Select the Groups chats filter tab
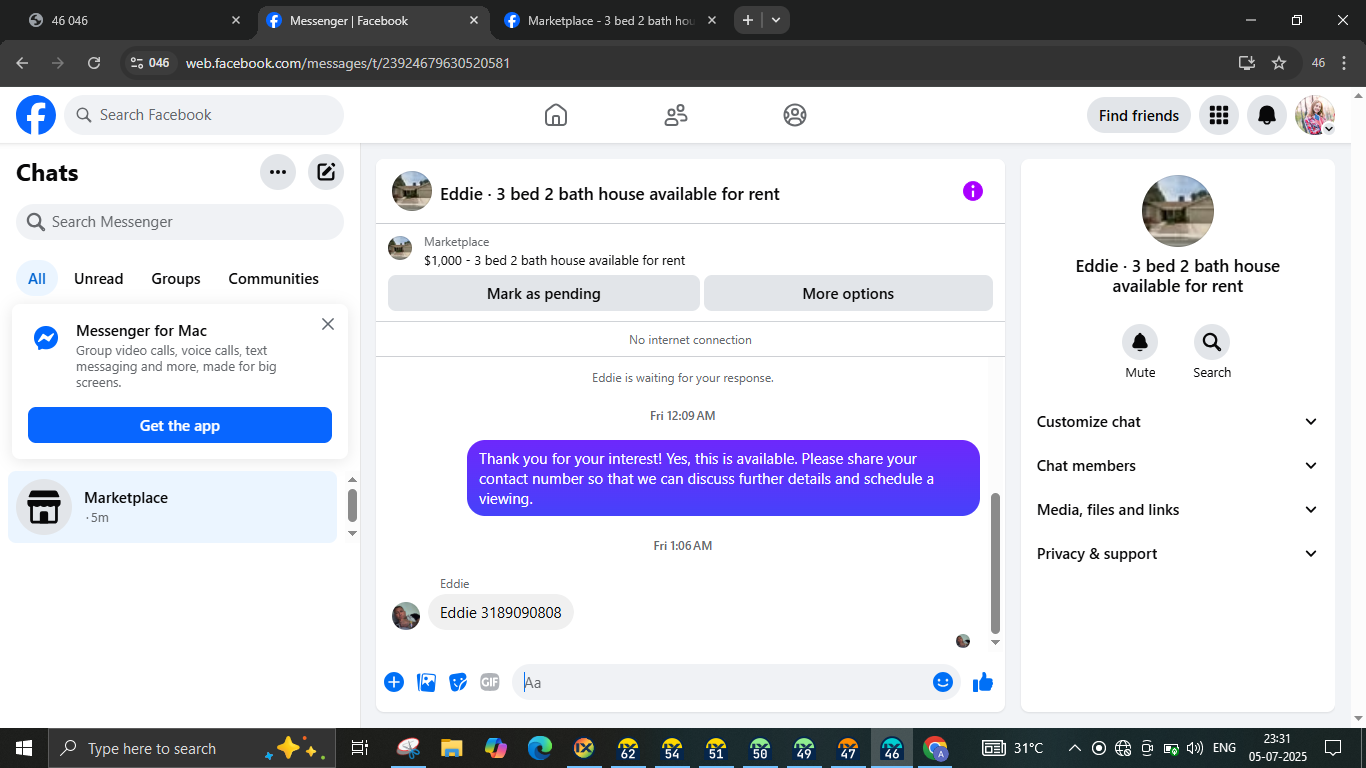The height and width of the screenshot is (768, 1366). pos(176,279)
